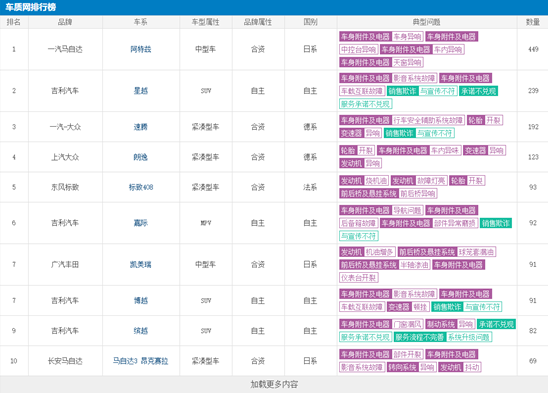The width and height of the screenshot is (548, 393).
Task: Select the 仪表台开裂 tag for 凯美瑞
Action: pos(359,278)
